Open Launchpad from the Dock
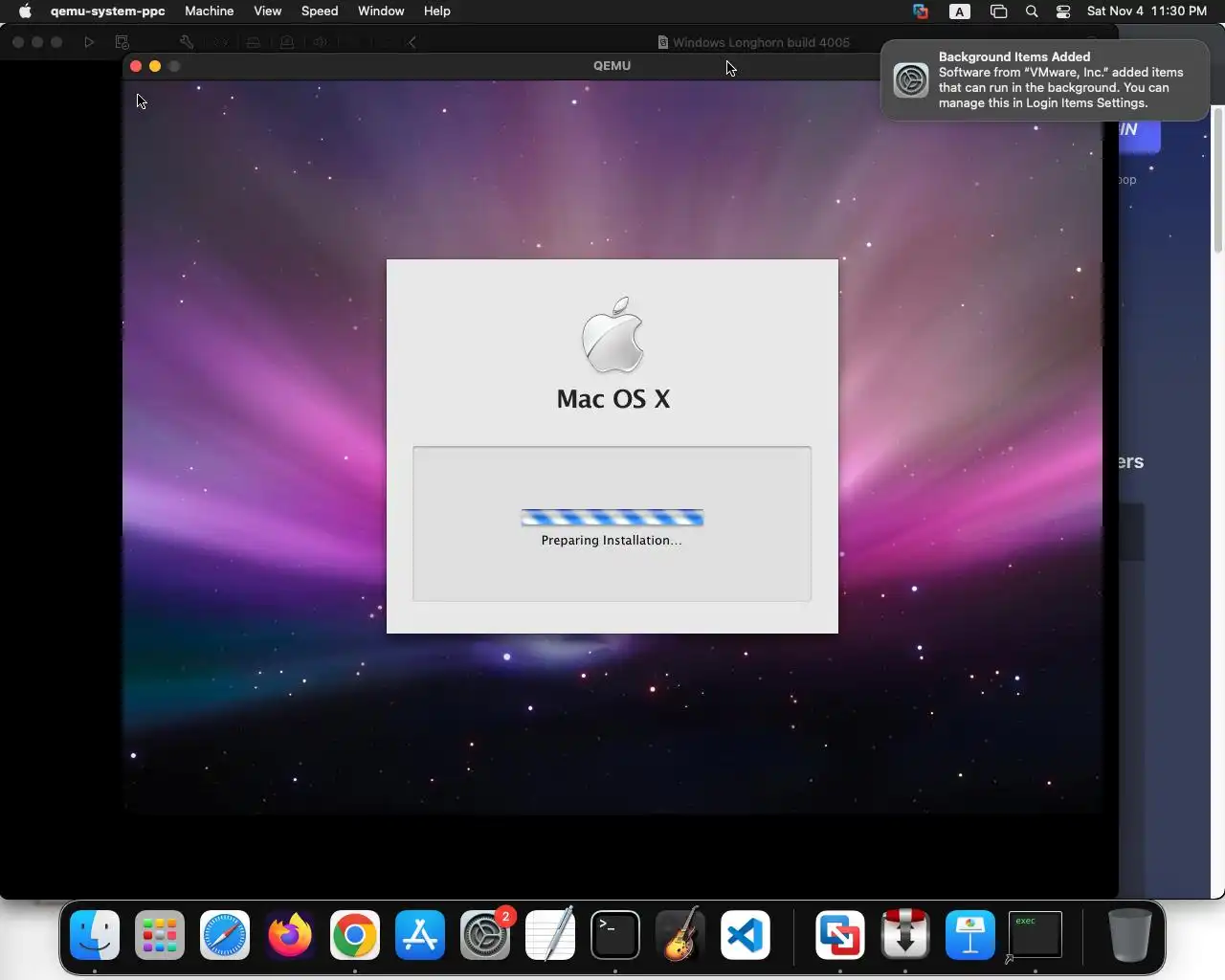Image resolution: width=1225 pixels, height=980 pixels. point(160,935)
